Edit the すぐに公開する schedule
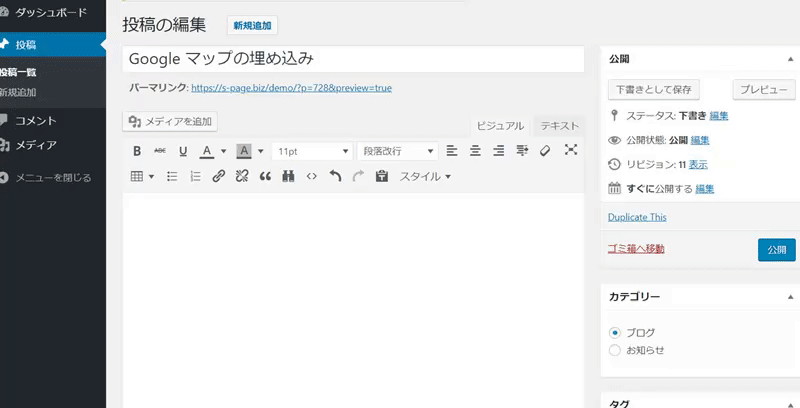The image size is (800, 408). pyautogui.click(x=705, y=189)
